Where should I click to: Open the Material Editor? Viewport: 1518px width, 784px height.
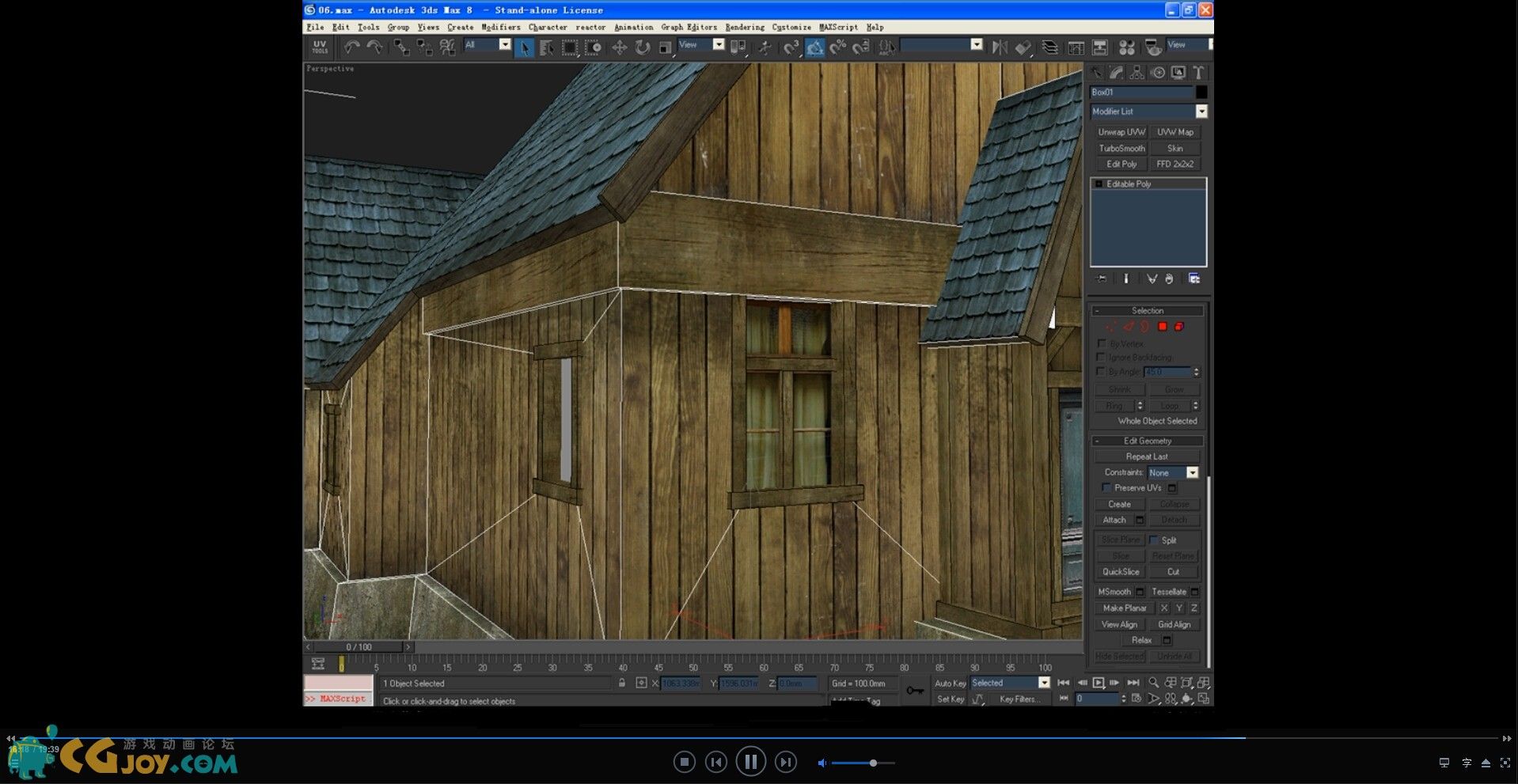pyautogui.click(x=1127, y=47)
